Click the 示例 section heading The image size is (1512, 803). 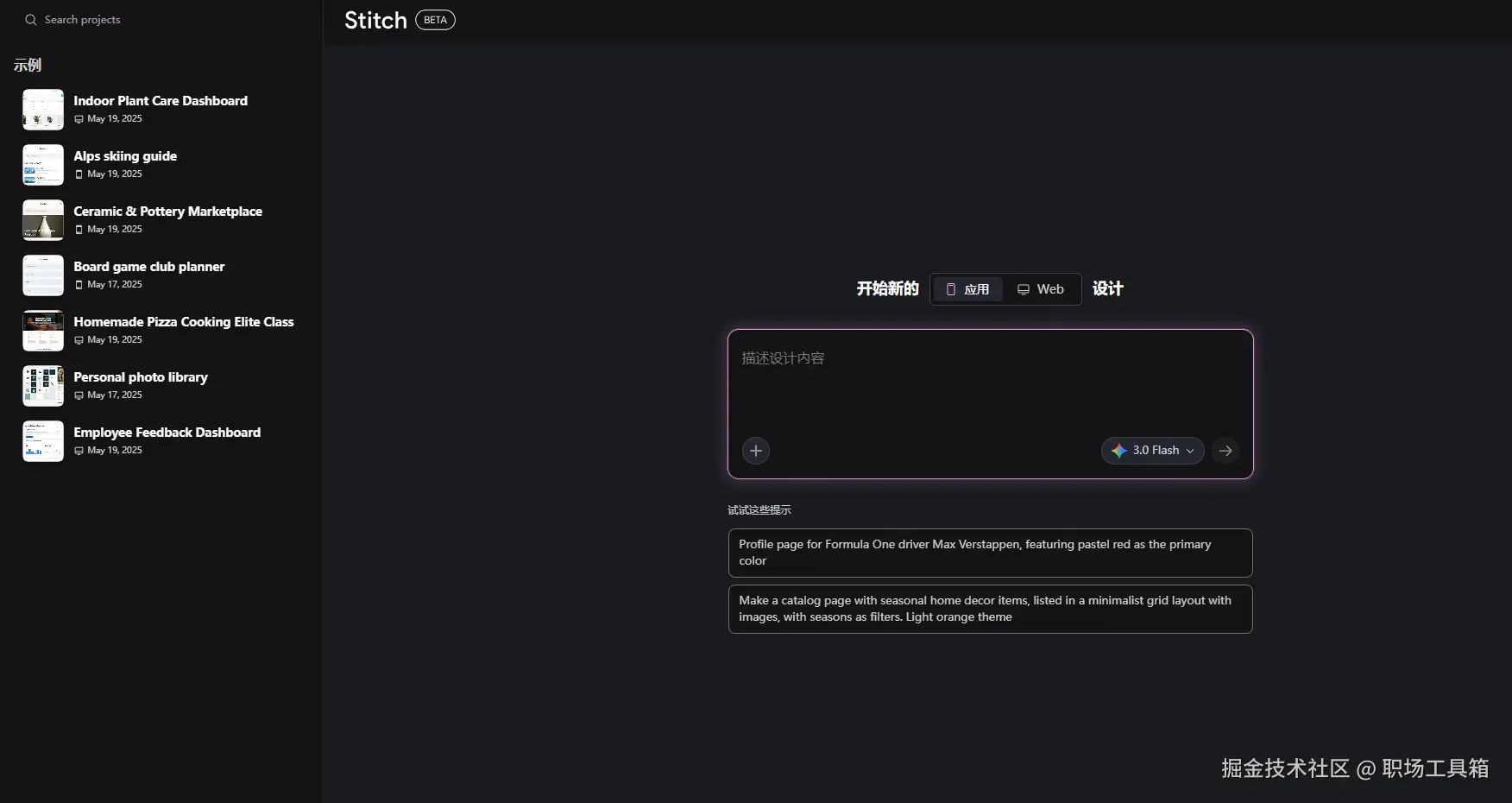point(27,65)
